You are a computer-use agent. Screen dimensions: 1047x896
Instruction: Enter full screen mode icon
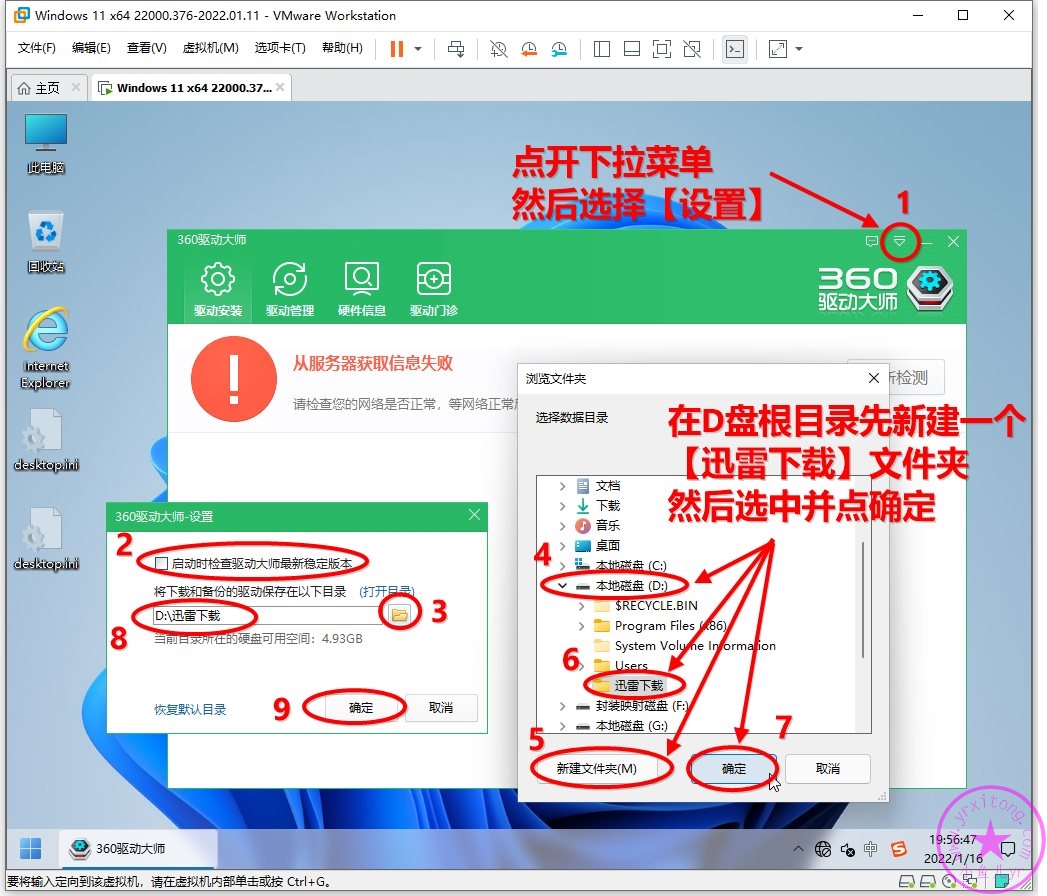(662, 49)
